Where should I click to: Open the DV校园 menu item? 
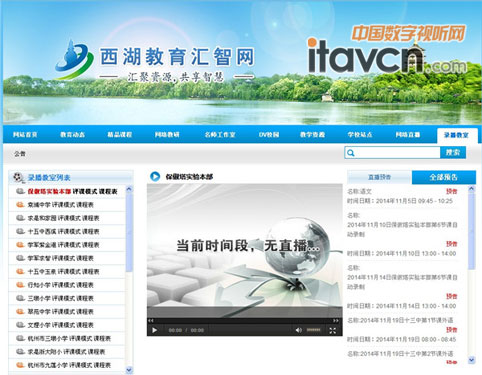(x=269, y=134)
